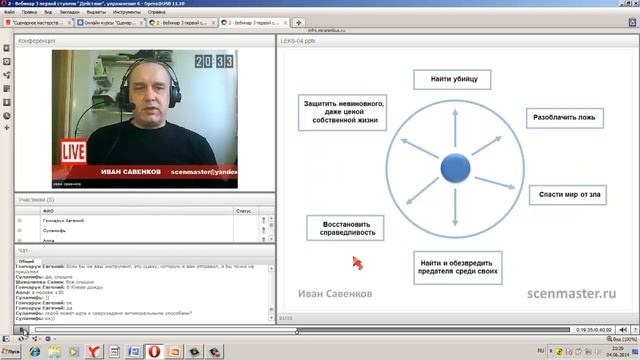Click the live video of Иван Савенков
The width and height of the screenshot is (640, 360).
144,119
